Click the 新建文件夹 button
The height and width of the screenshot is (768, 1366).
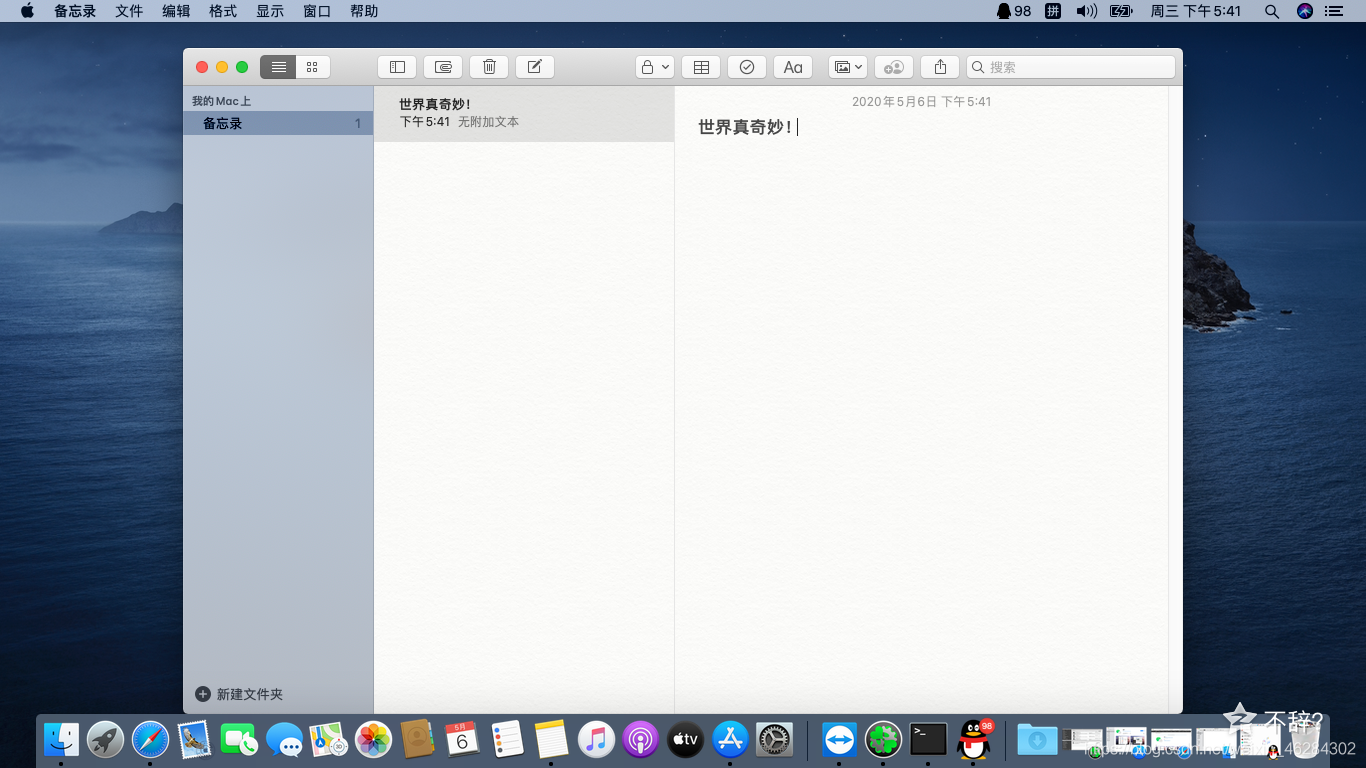[x=240, y=694]
